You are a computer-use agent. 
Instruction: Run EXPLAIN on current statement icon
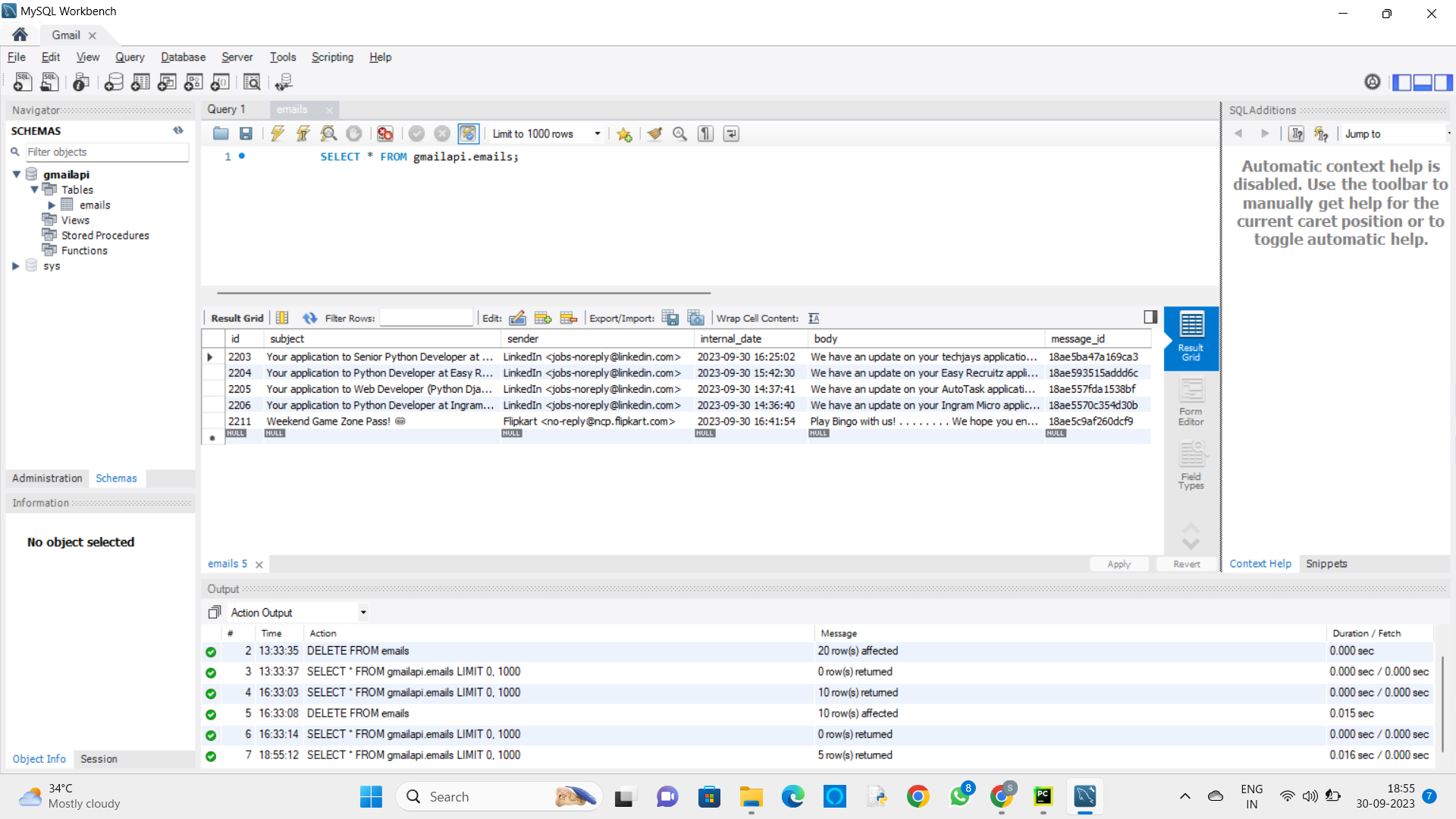[328, 133]
